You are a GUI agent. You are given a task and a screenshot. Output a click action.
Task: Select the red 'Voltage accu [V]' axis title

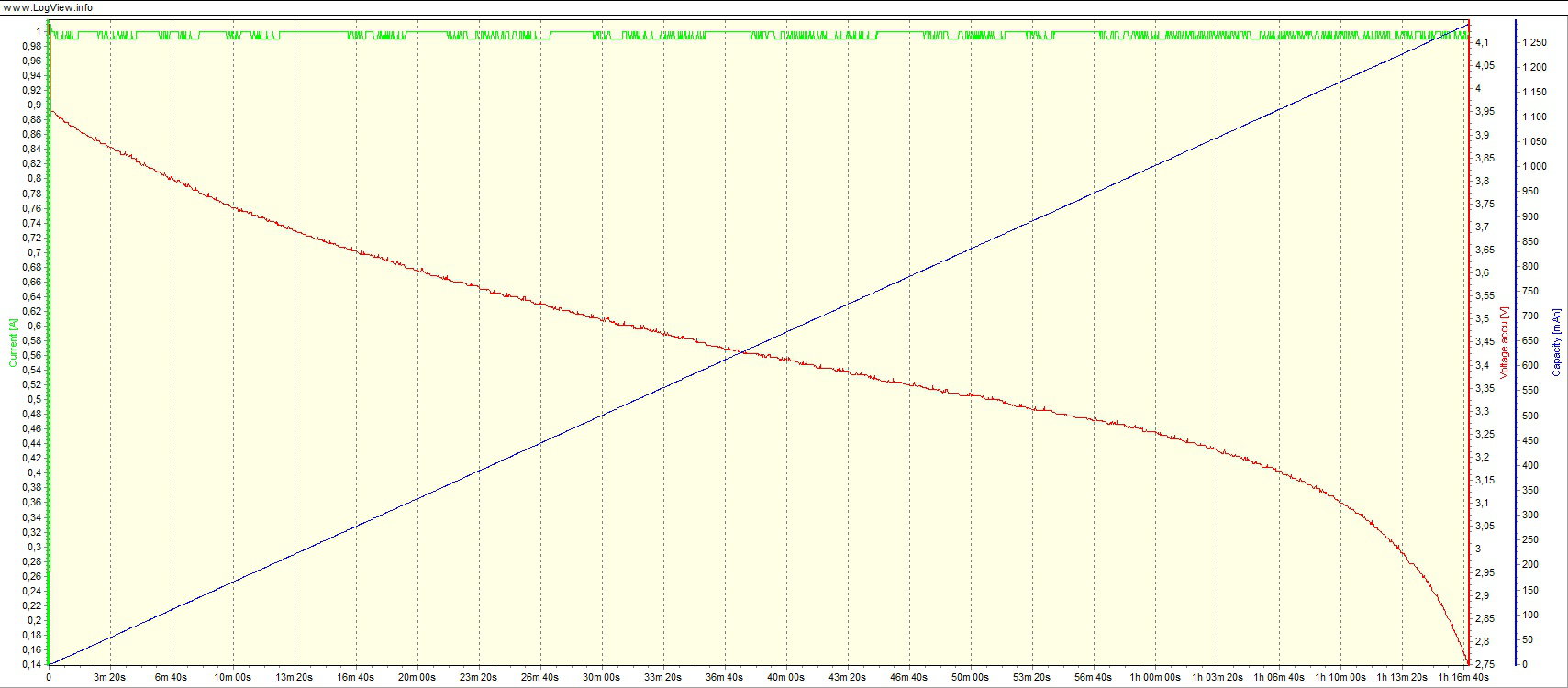[1504, 342]
